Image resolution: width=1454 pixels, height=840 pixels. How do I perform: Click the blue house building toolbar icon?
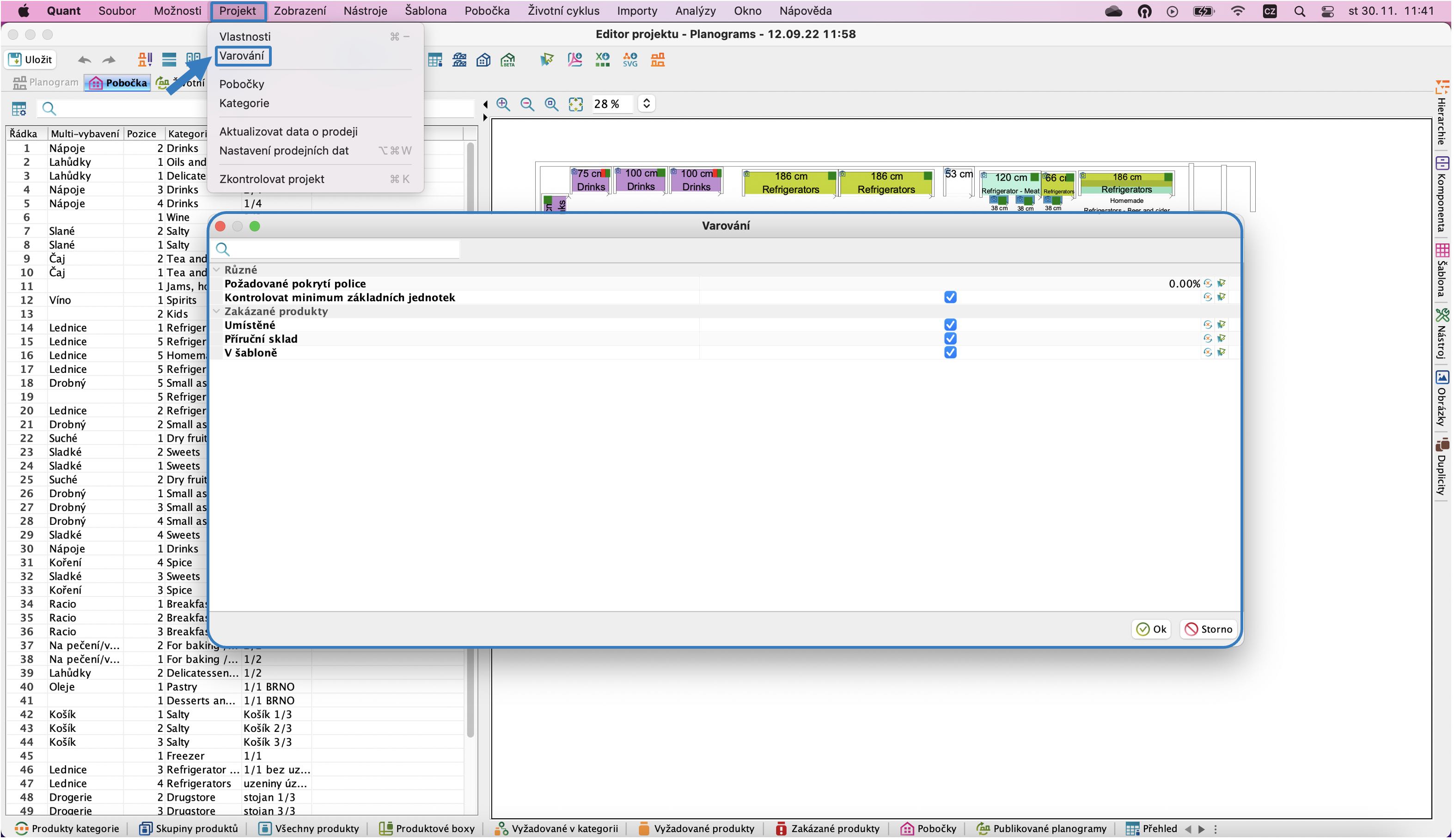point(483,60)
